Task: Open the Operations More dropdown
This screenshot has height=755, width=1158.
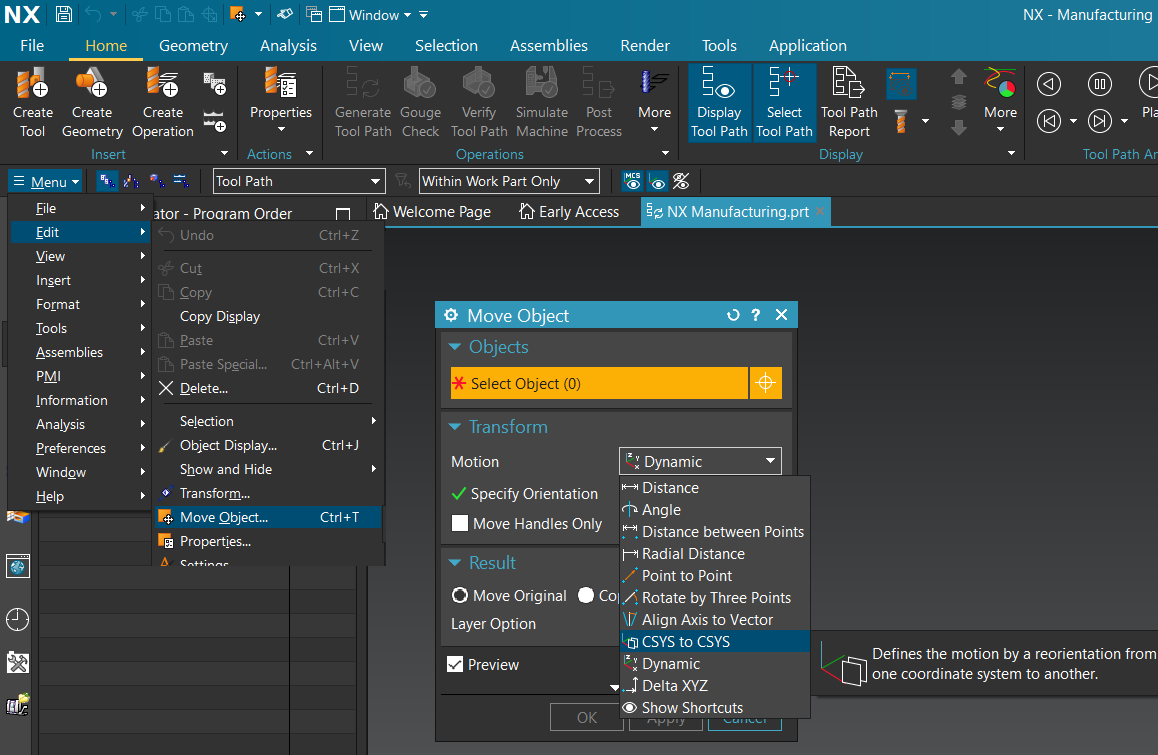Action: coord(654,102)
